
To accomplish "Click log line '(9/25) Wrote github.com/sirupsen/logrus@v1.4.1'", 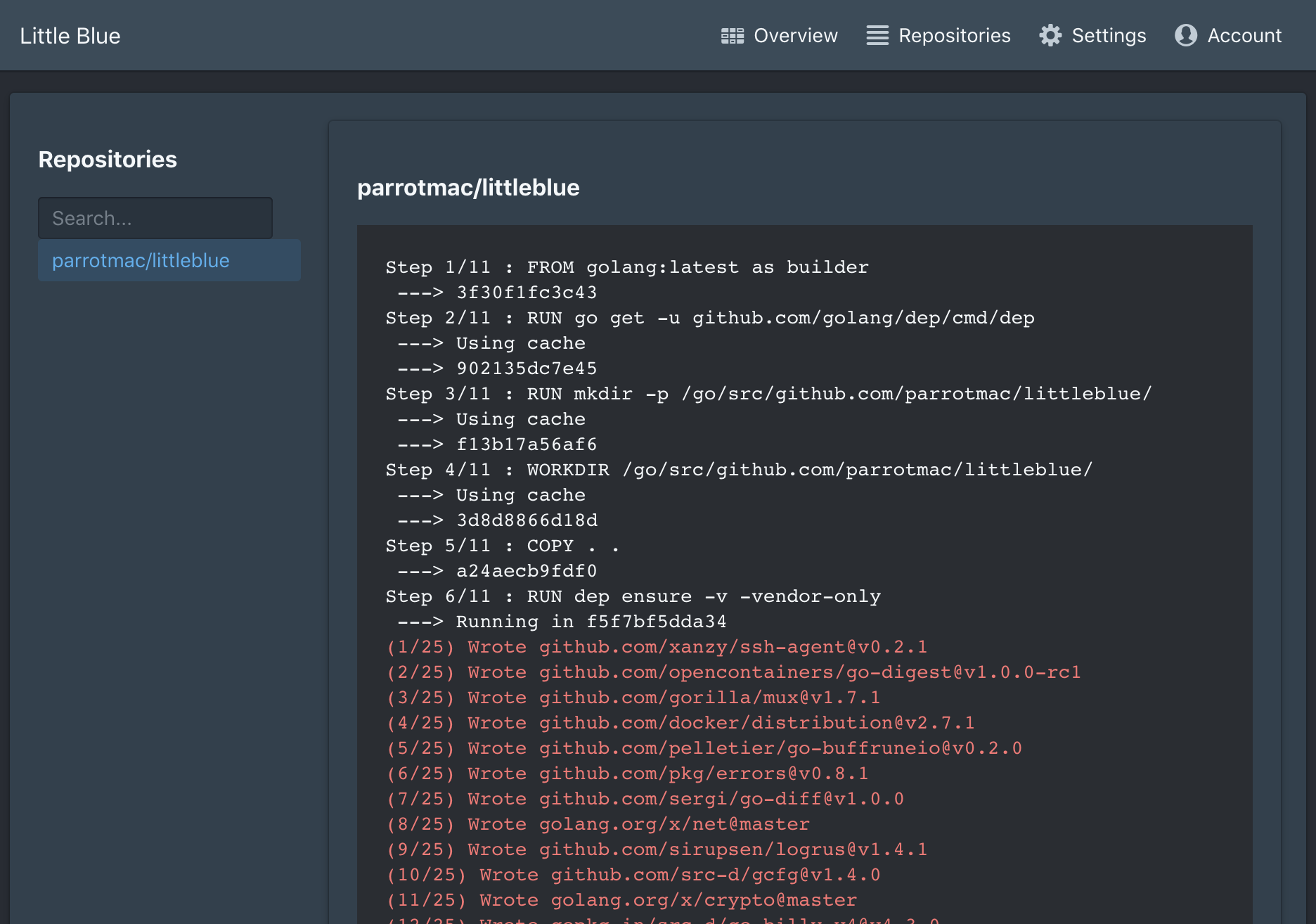I will [x=657, y=849].
